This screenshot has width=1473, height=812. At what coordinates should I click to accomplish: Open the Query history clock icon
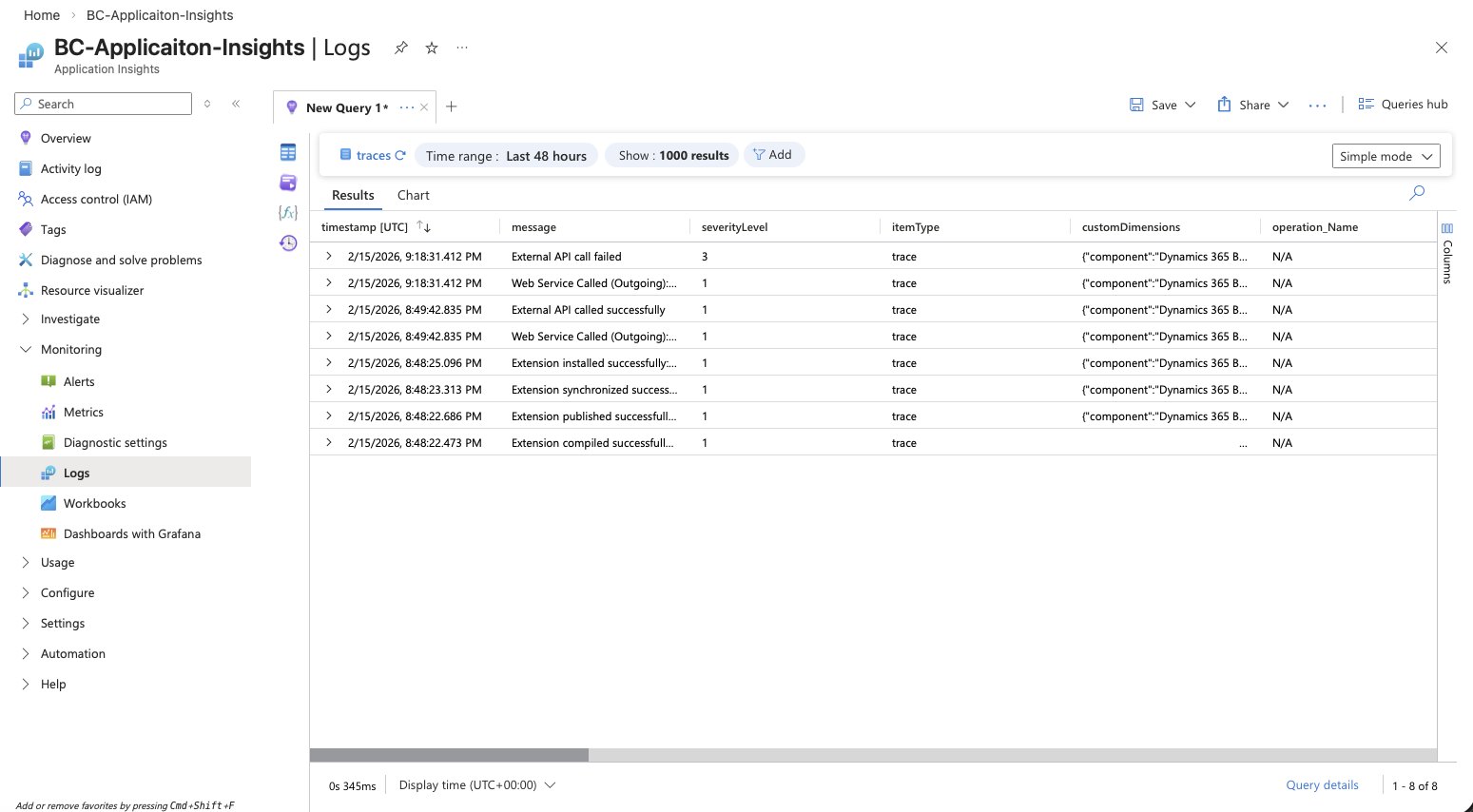(288, 243)
